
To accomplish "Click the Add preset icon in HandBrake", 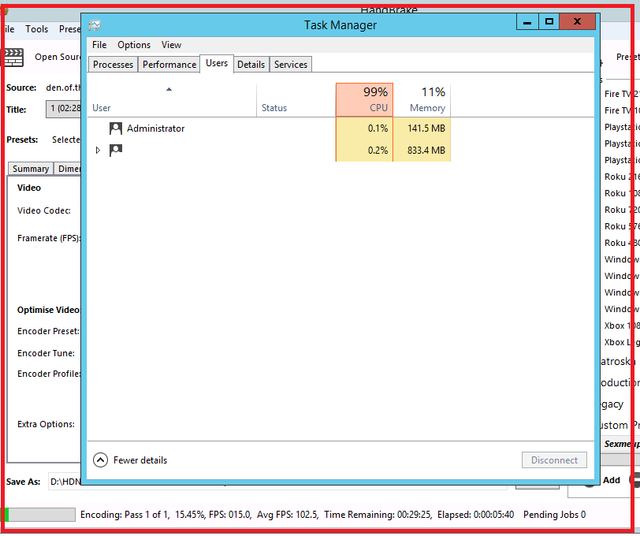I will point(585,480).
